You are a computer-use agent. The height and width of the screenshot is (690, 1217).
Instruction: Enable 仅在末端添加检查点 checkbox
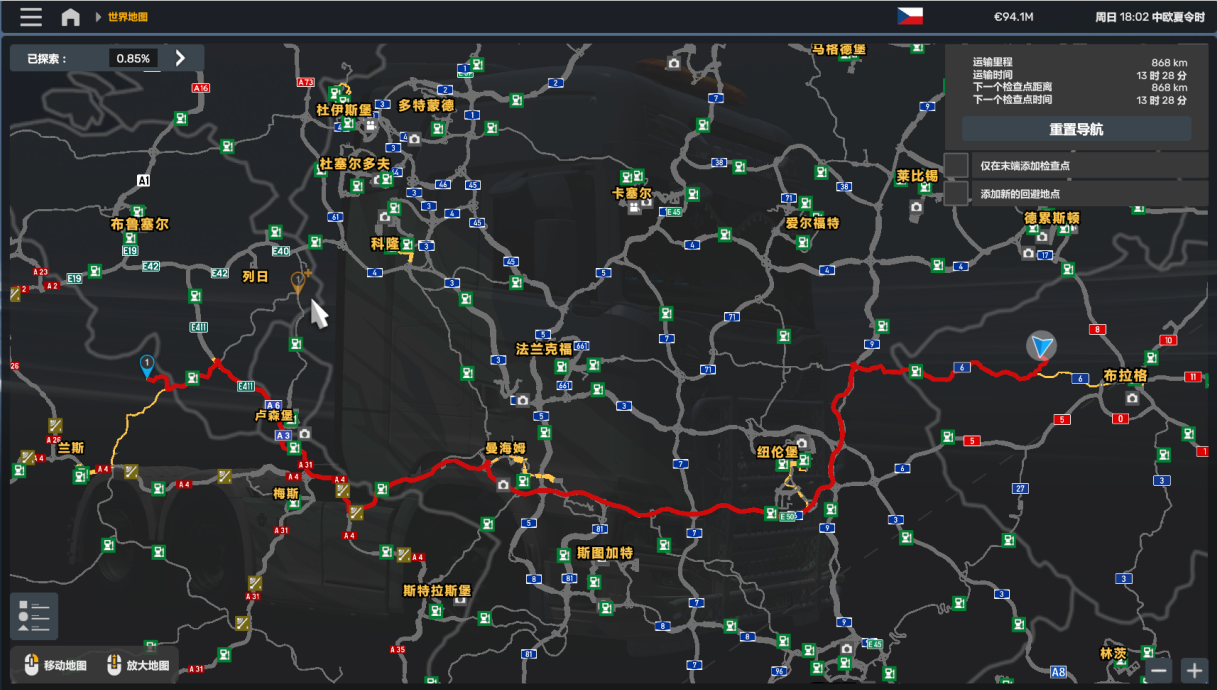point(957,165)
